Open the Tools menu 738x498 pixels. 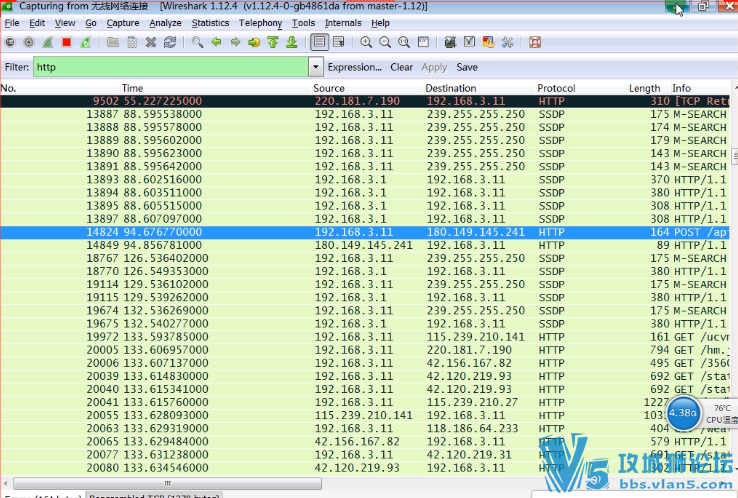(304, 23)
